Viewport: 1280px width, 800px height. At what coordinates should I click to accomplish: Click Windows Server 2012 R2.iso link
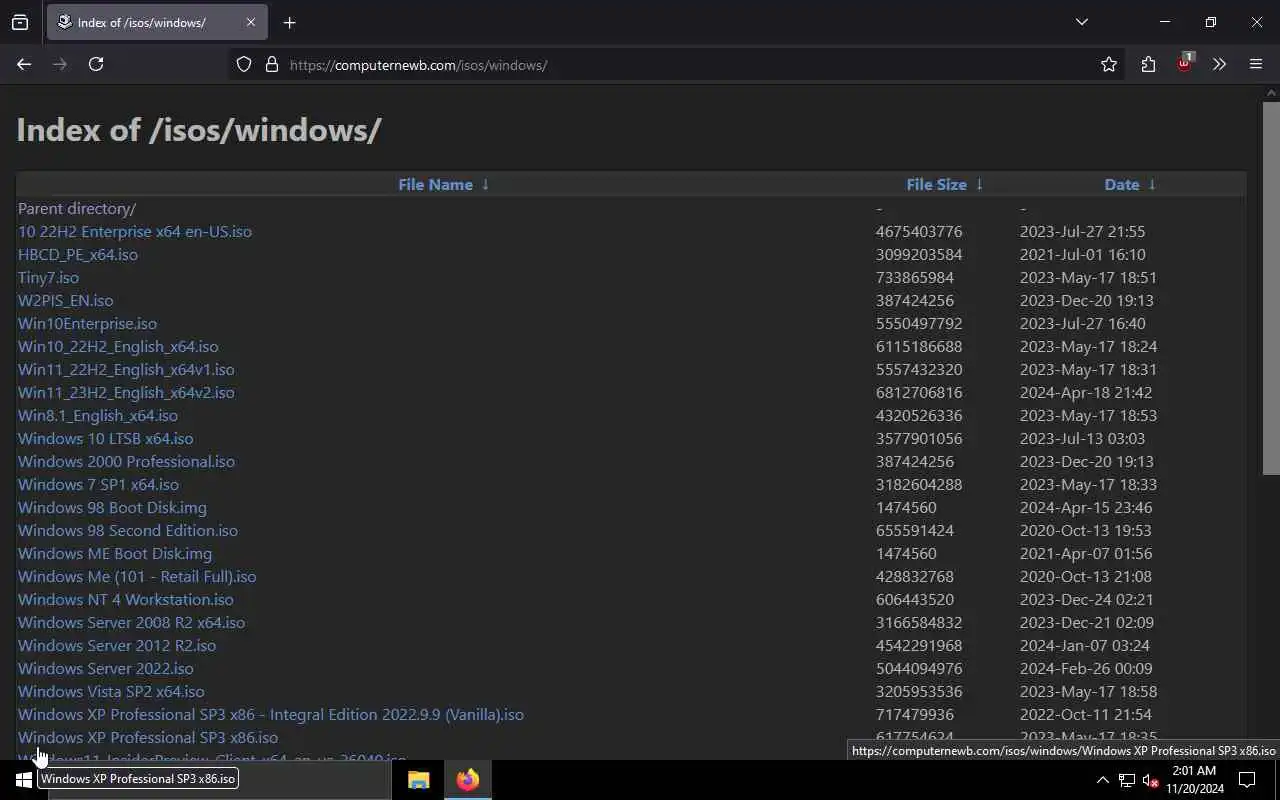[x=117, y=645]
